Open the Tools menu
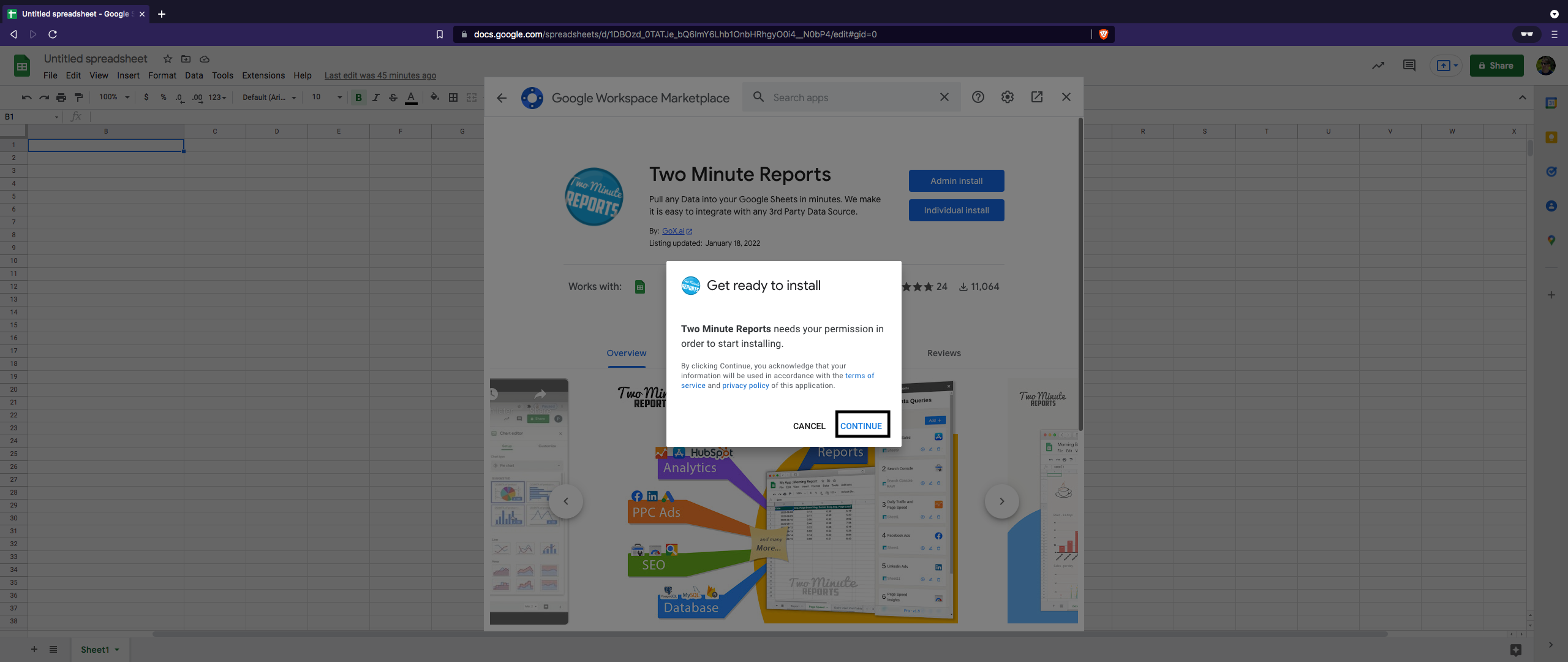The image size is (1568, 662). click(222, 75)
